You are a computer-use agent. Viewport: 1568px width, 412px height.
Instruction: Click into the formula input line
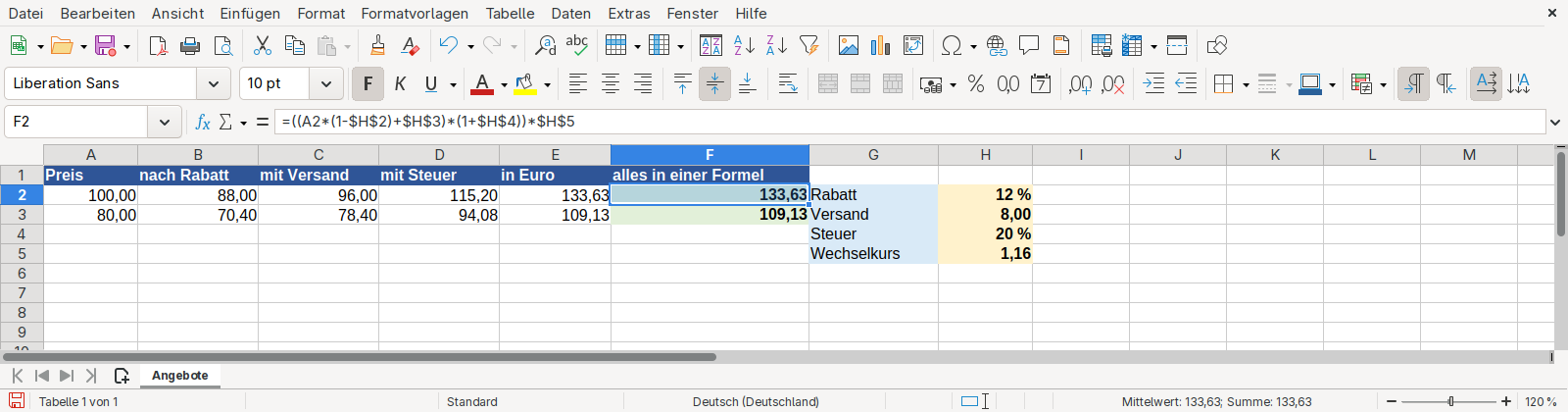(x=909, y=122)
